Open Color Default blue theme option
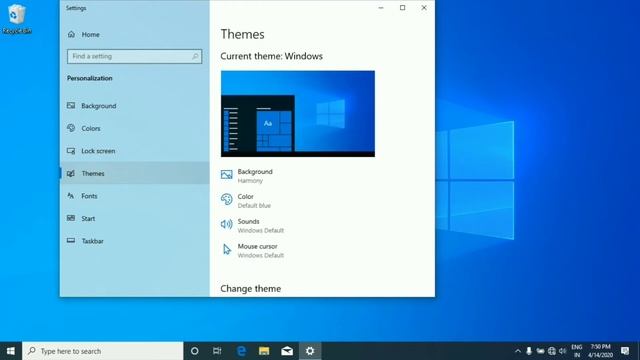Screen dimensions: 640x360 point(246,200)
